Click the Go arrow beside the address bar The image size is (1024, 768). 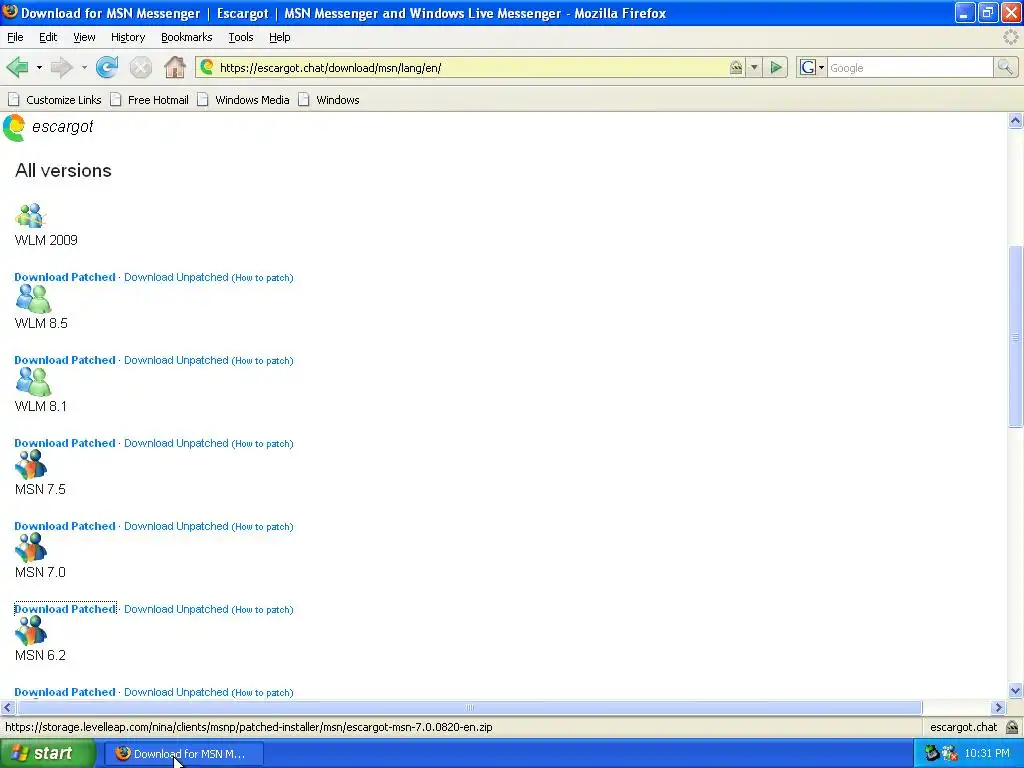click(776, 67)
